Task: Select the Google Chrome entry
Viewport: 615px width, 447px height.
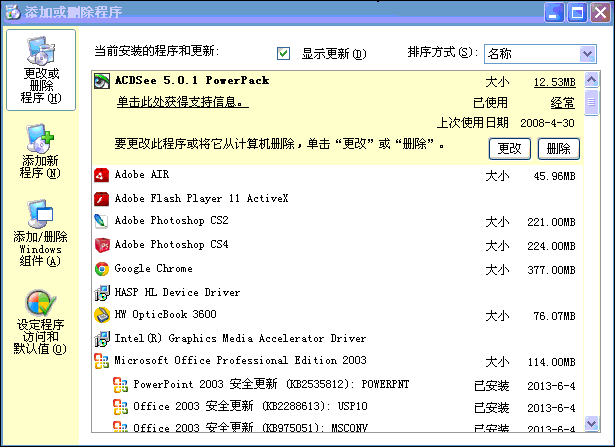Action: click(338, 269)
